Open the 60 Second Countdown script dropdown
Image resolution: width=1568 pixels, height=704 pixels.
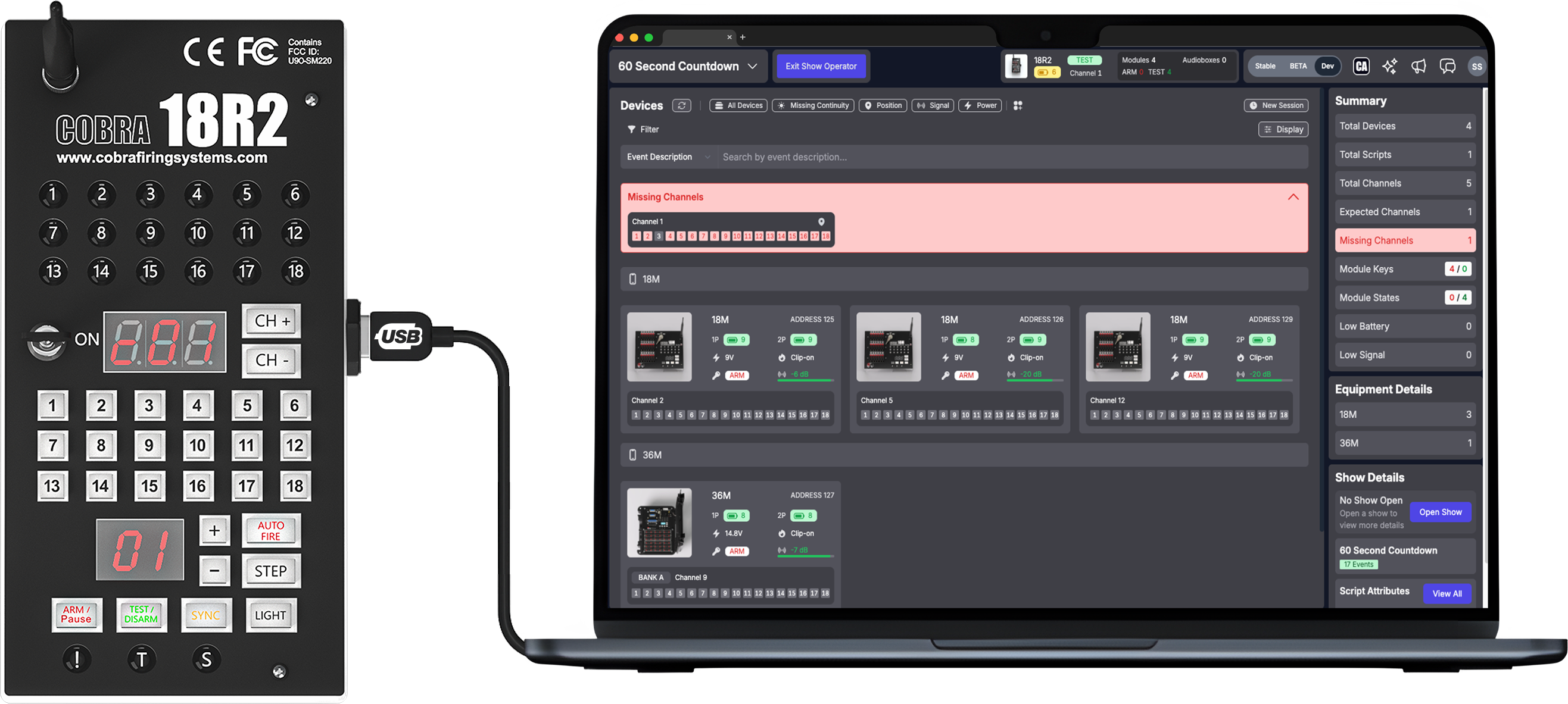688,66
